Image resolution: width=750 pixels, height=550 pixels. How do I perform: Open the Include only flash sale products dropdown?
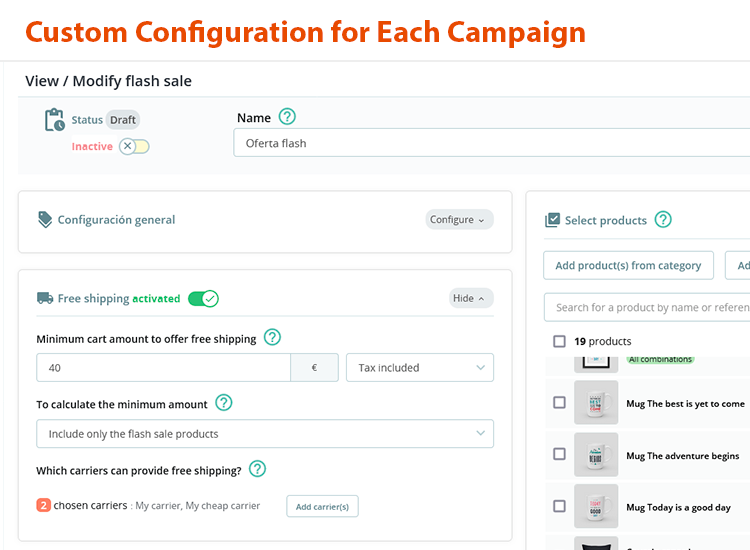click(265, 434)
